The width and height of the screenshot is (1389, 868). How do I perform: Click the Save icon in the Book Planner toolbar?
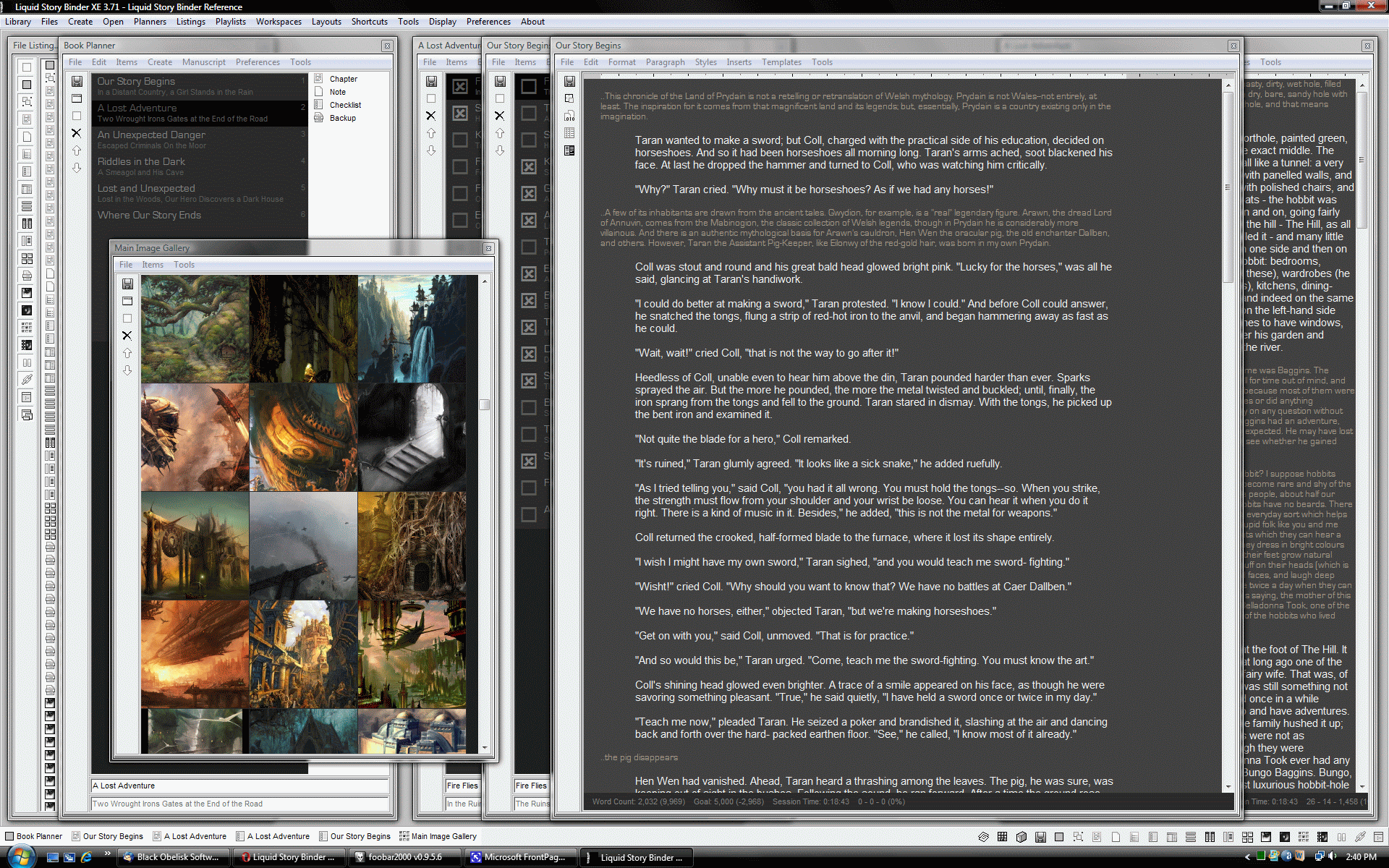pos(76,82)
